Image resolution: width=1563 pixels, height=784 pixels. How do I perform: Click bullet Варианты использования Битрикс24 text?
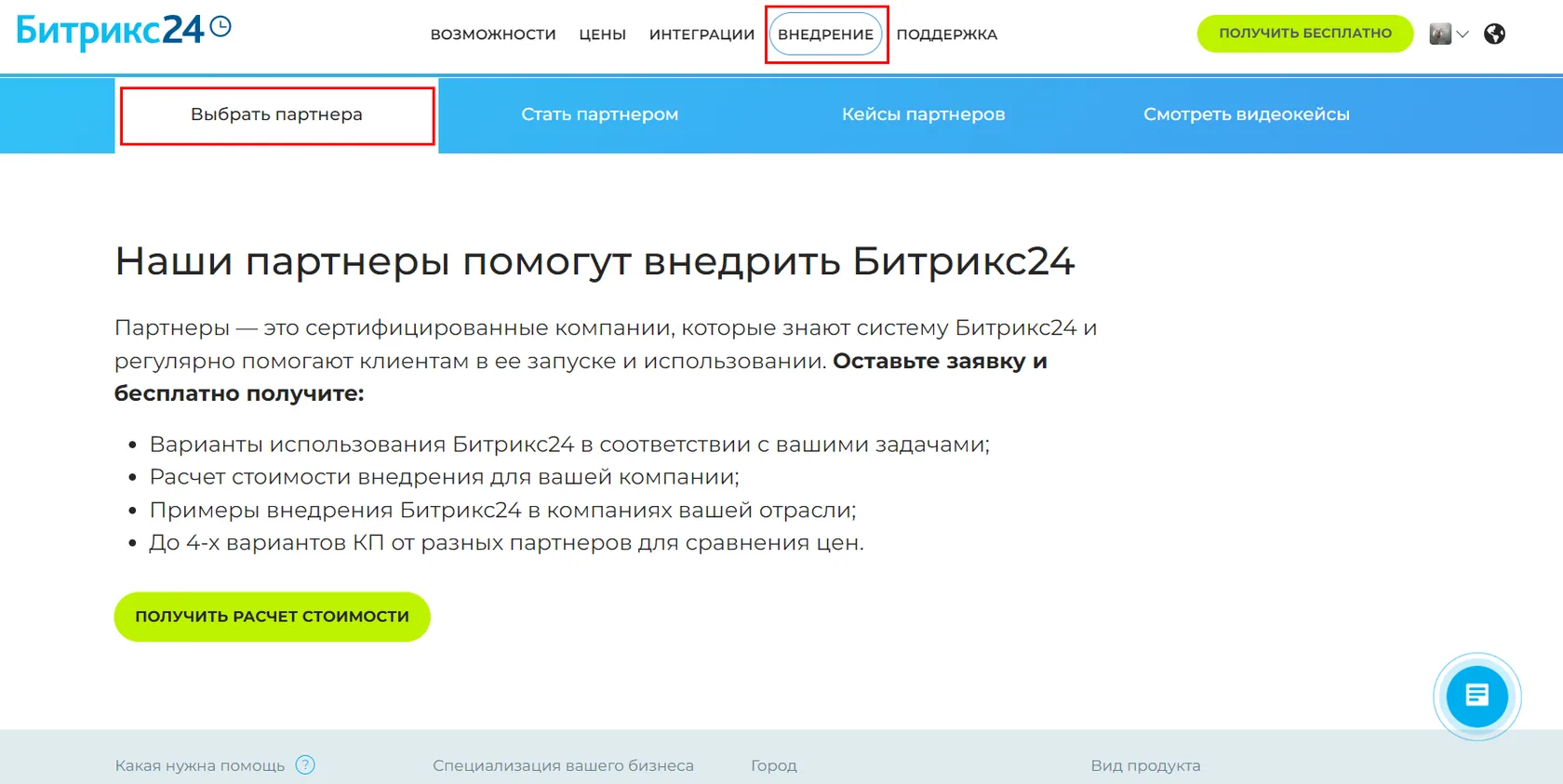pos(569,445)
